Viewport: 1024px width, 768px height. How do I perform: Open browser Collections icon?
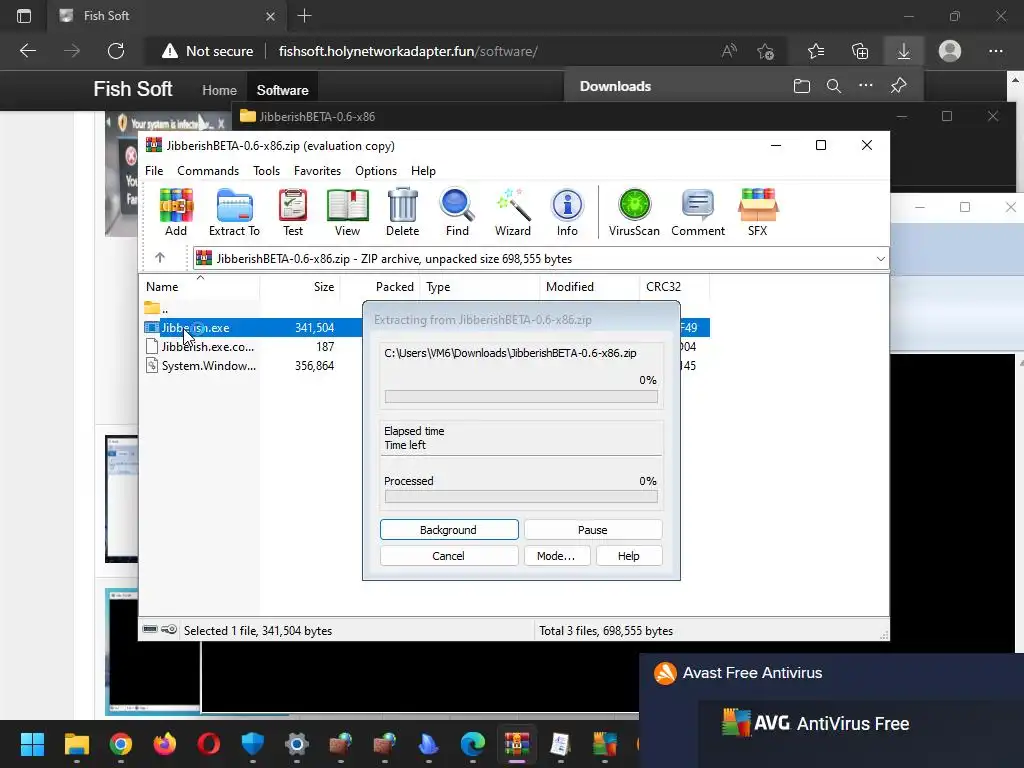click(x=860, y=51)
